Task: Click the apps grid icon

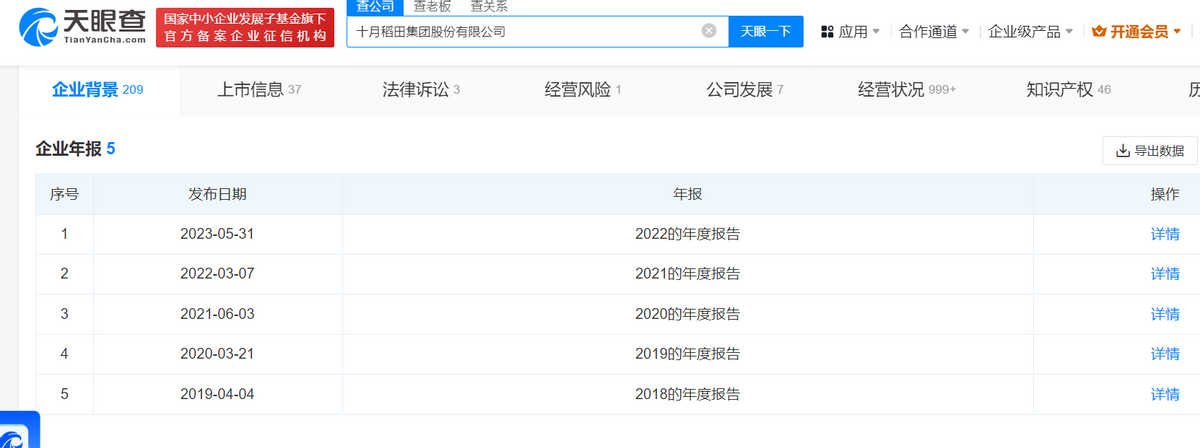Action: [827, 32]
